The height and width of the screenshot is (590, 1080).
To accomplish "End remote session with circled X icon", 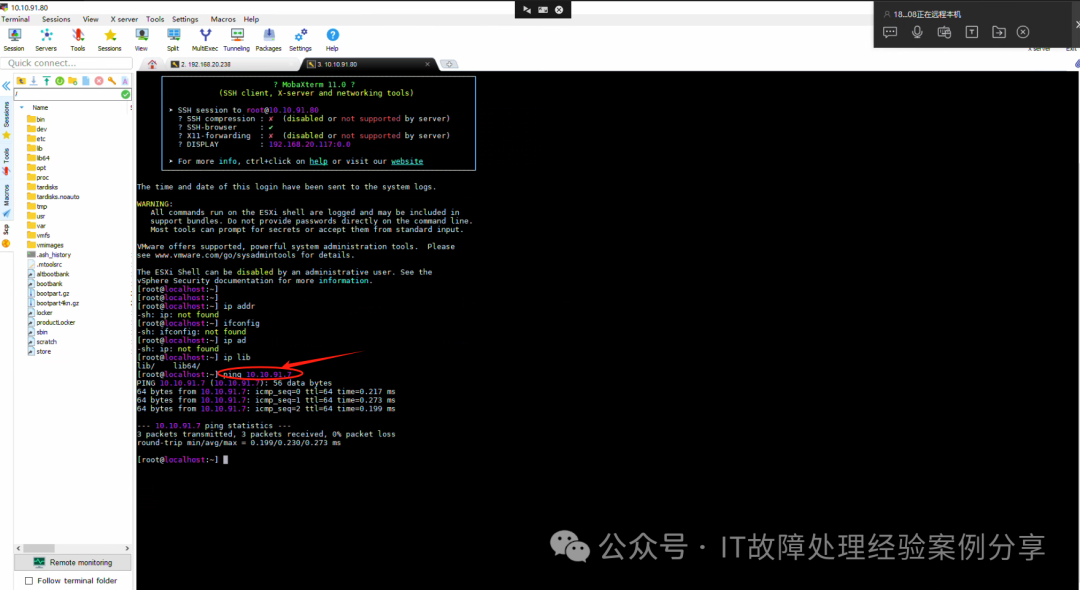I will click(1023, 32).
